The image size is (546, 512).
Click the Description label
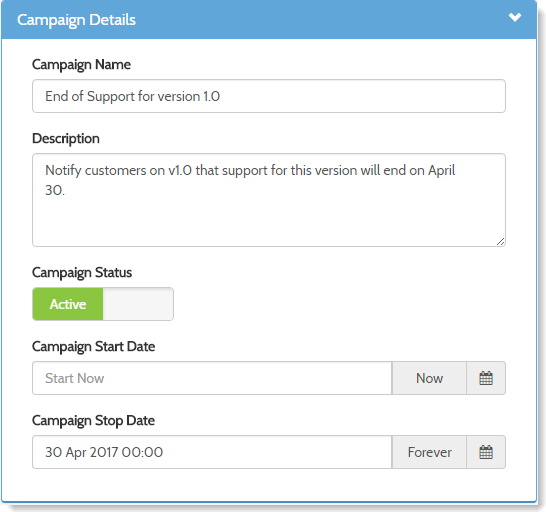[66, 139]
